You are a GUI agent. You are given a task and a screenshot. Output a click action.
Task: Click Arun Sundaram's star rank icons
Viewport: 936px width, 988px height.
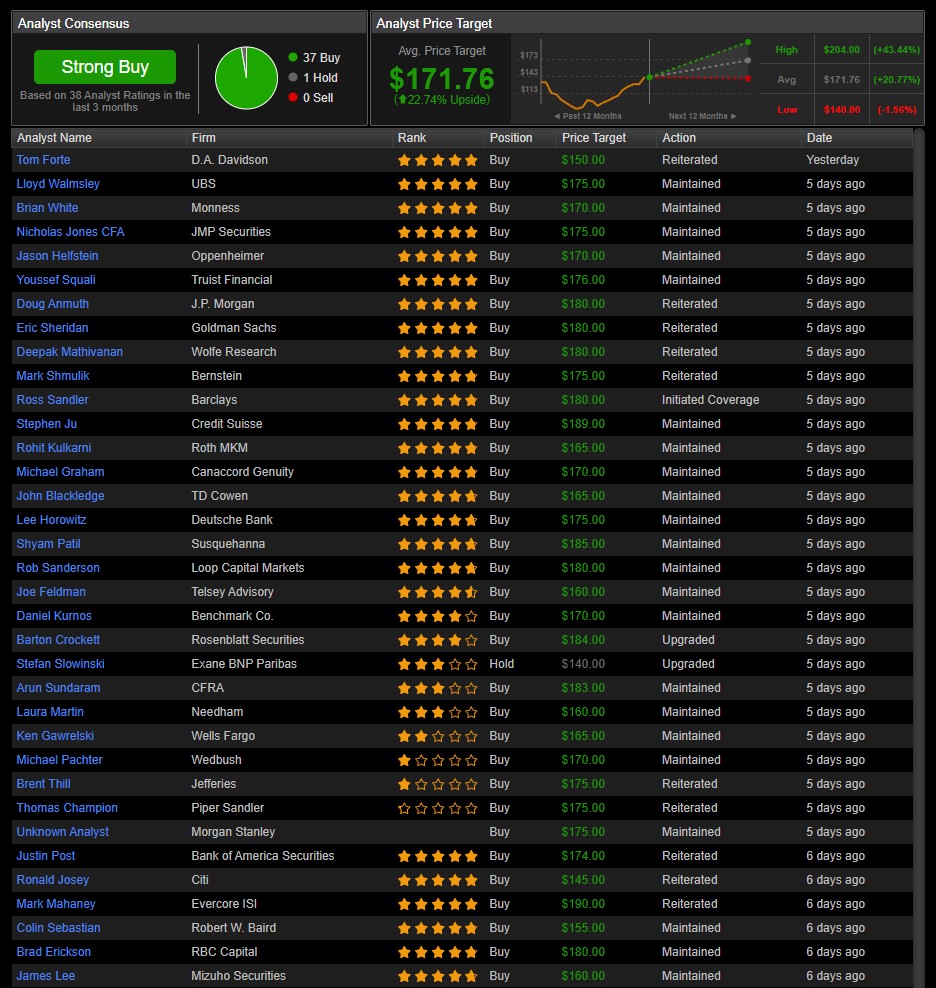click(437, 688)
